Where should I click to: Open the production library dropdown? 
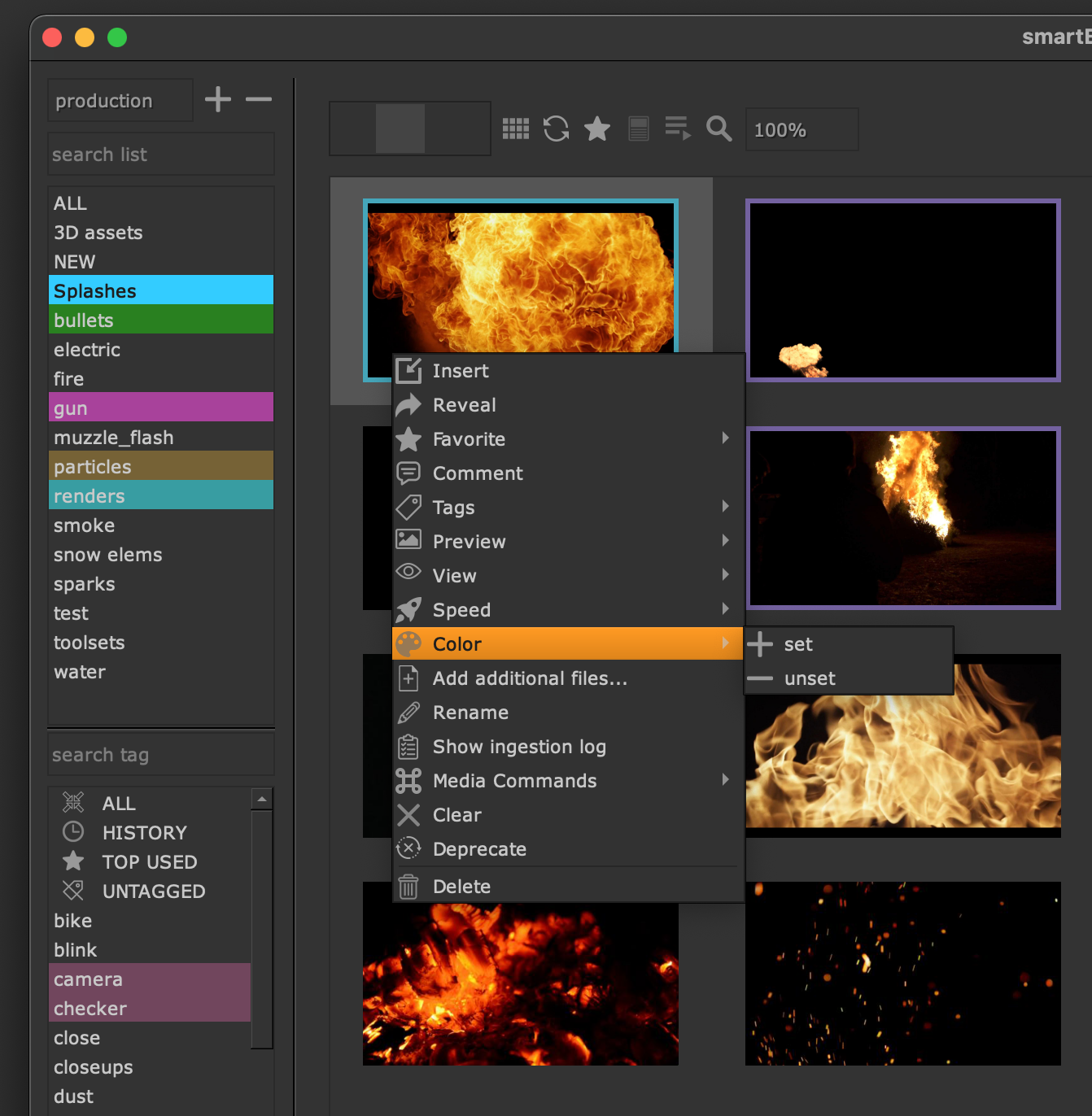[120, 101]
